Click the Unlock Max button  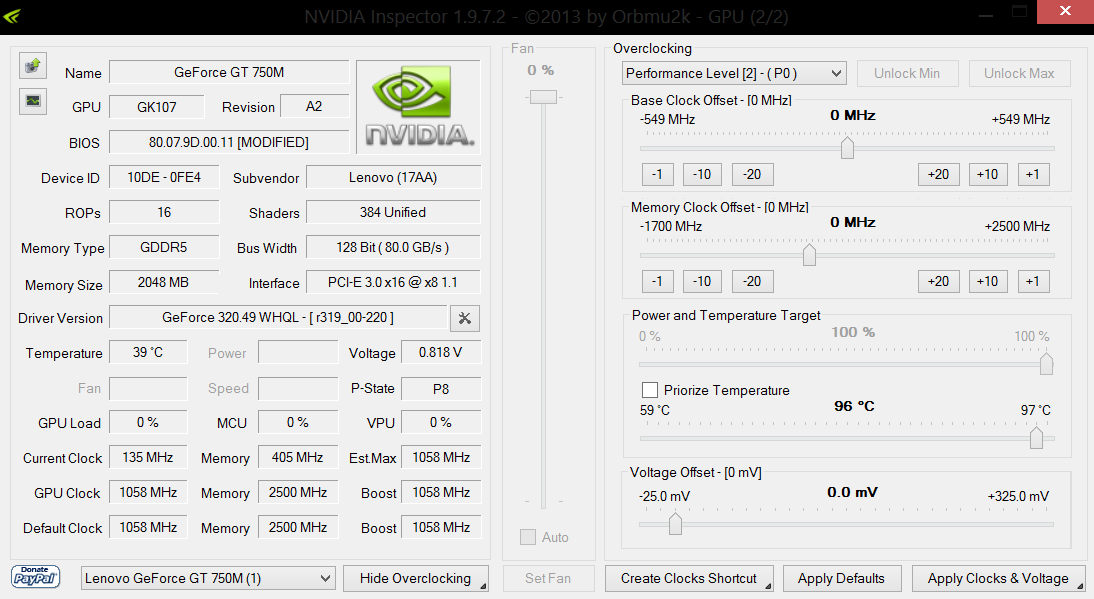(1019, 73)
